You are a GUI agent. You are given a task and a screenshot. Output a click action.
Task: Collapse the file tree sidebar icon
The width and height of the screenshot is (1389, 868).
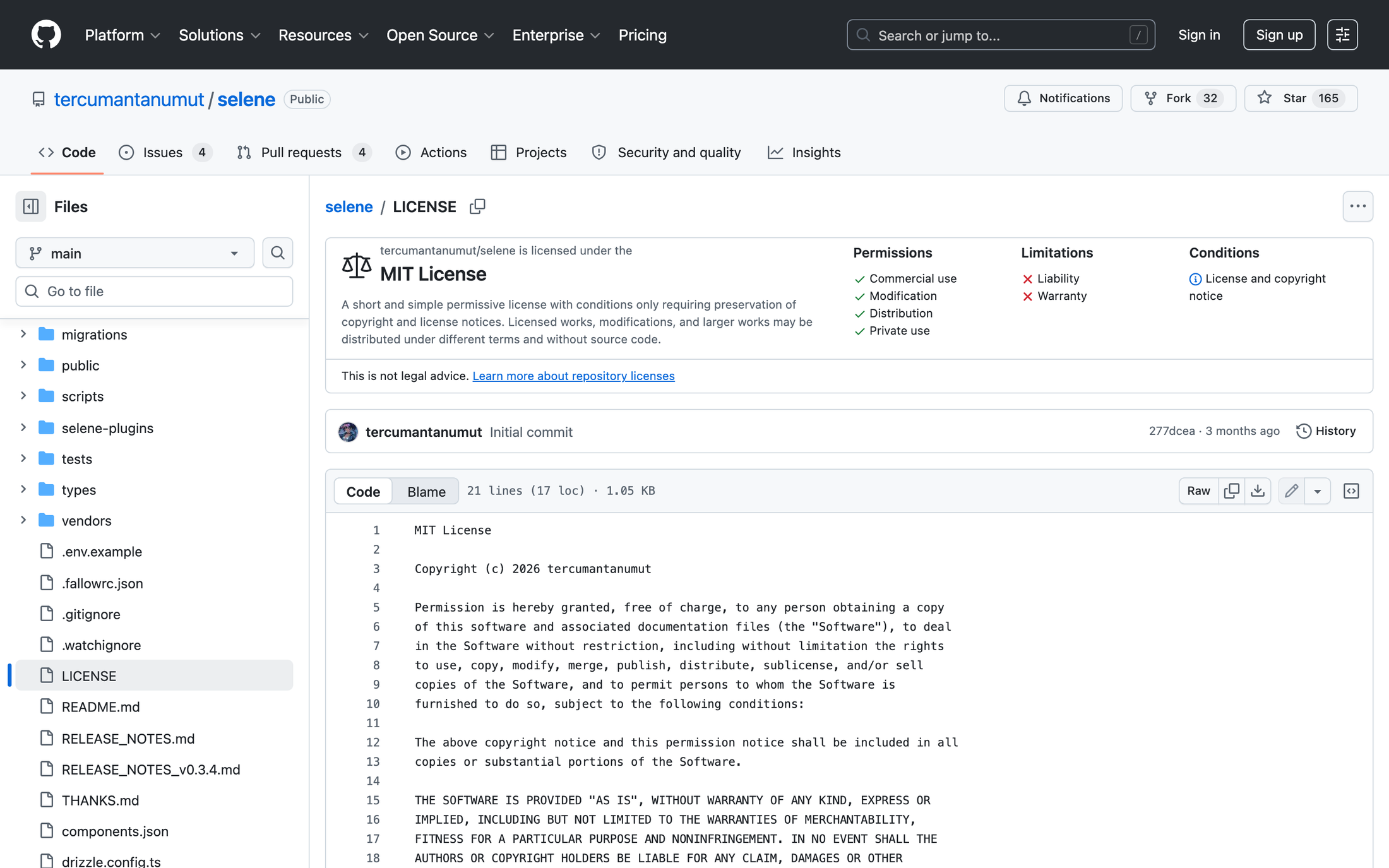pyautogui.click(x=31, y=206)
